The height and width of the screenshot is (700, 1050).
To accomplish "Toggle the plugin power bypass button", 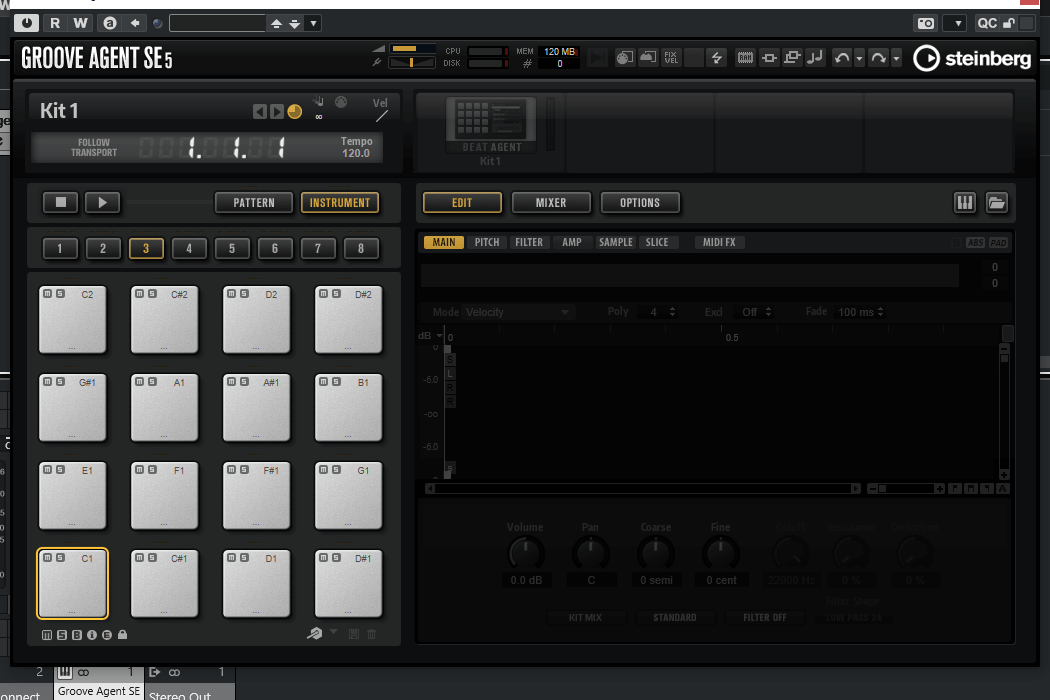I will (x=26, y=23).
